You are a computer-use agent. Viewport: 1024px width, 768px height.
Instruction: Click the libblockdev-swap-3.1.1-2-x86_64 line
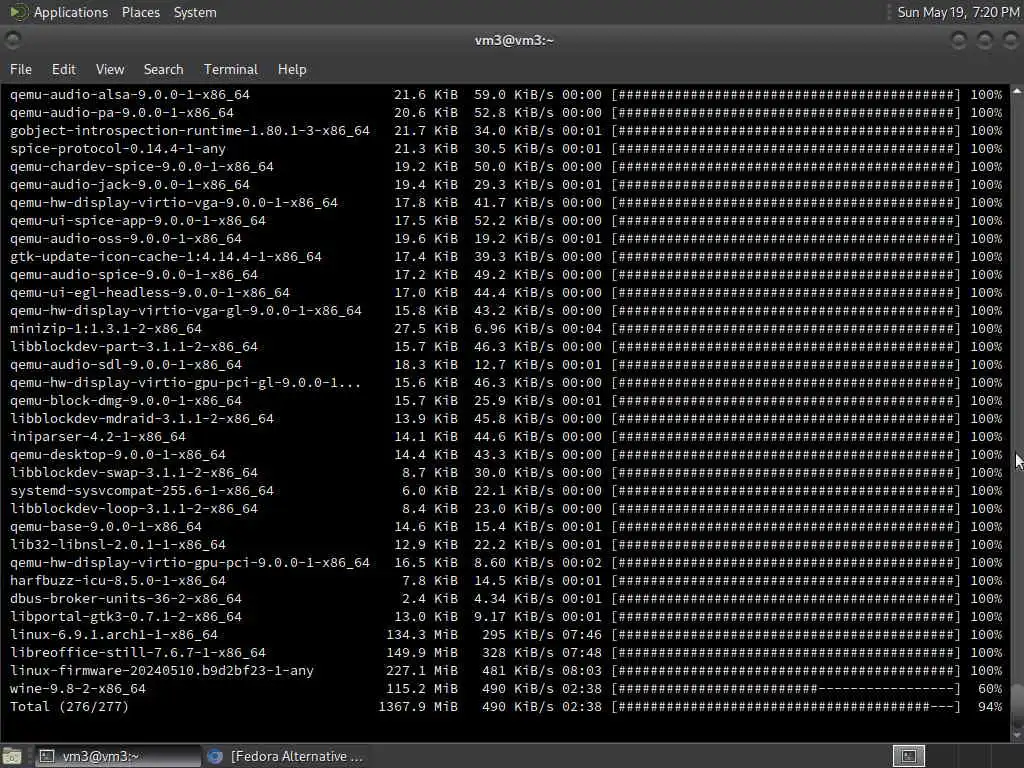pyautogui.click(x=506, y=473)
